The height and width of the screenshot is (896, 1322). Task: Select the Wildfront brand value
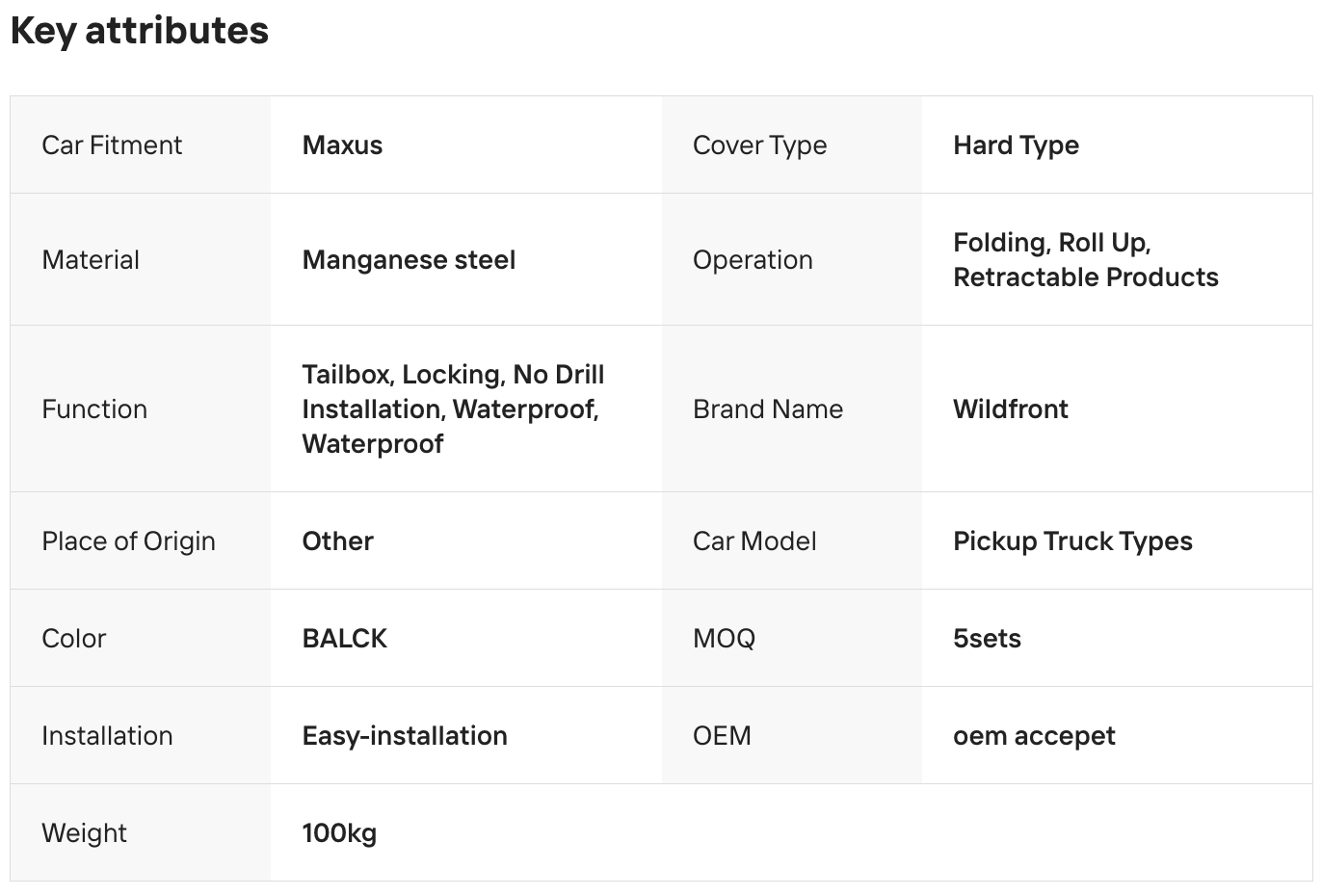pos(1011,409)
